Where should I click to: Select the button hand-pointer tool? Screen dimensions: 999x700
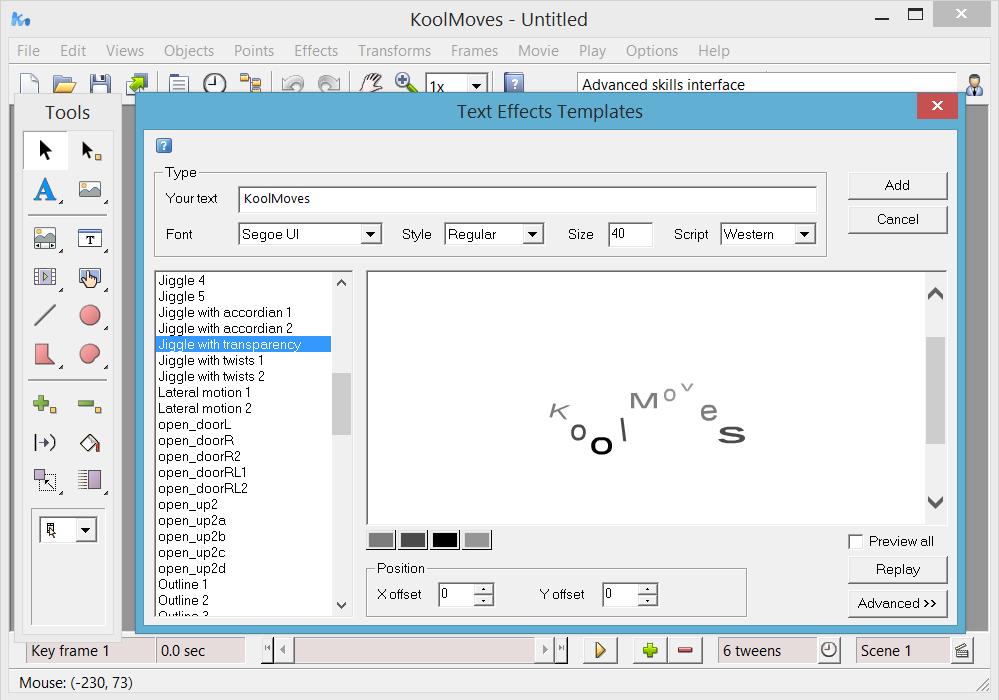point(90,277)
